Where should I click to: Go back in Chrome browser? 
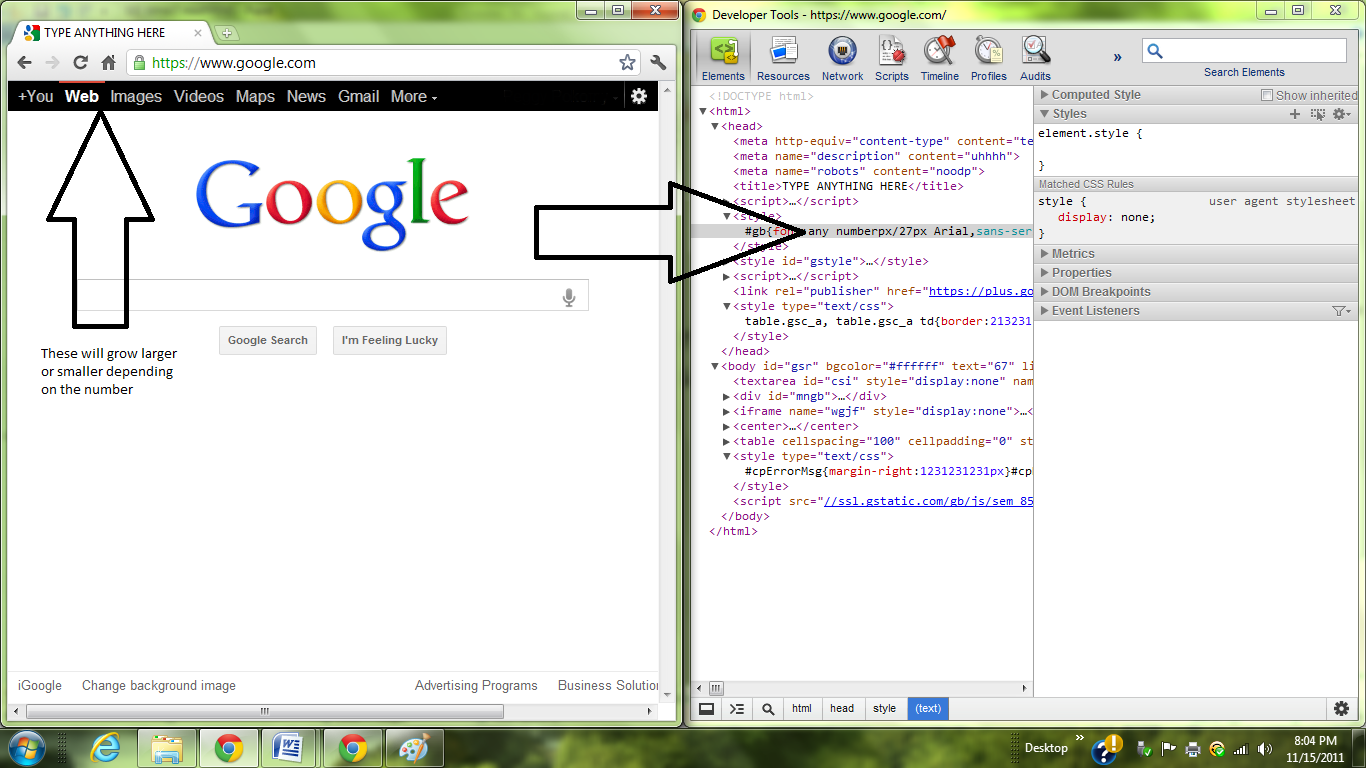click(x=25, y=63)
